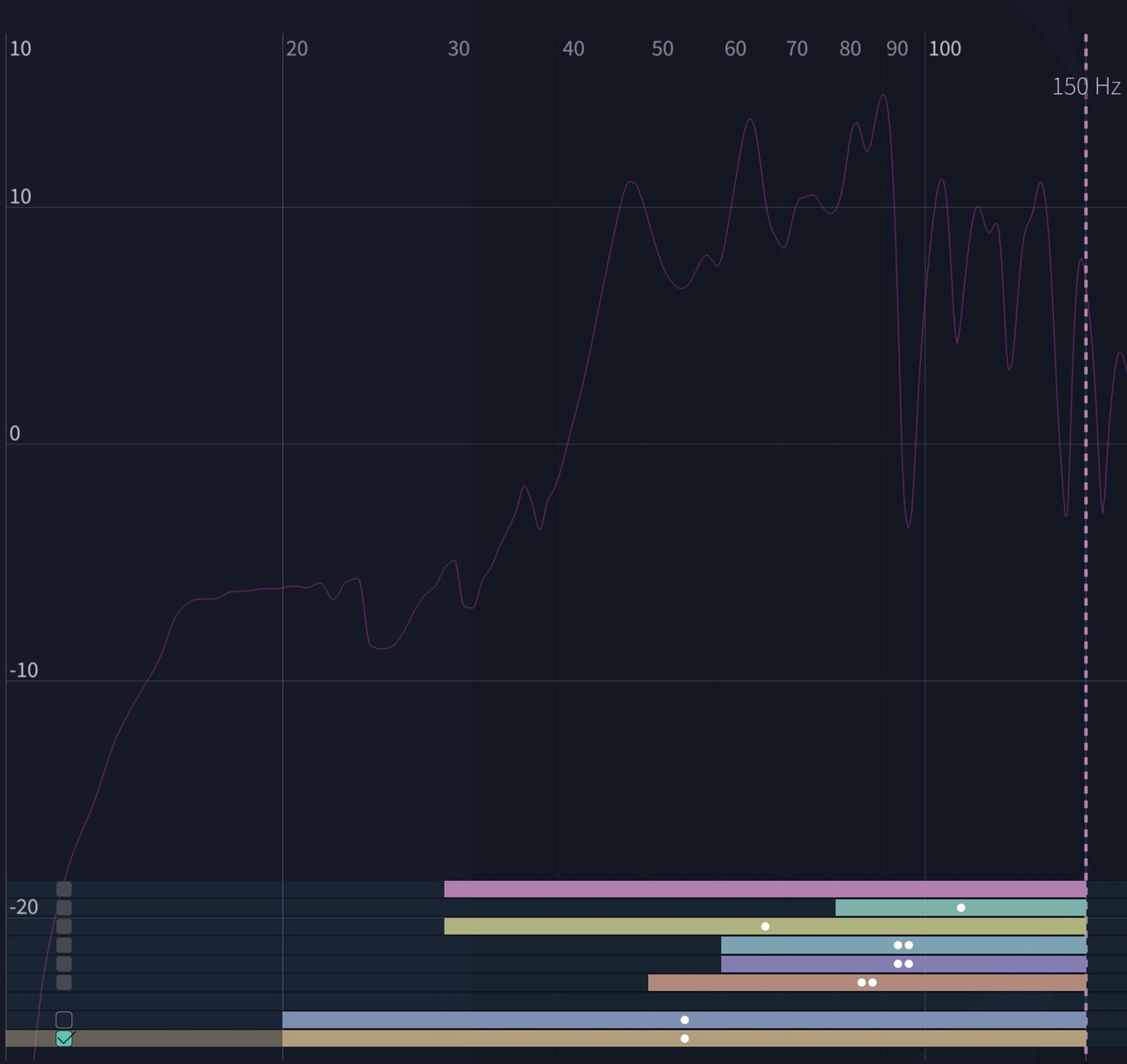Viewport: 1127px width, 1064px height.
Task: Click the left white dot on the brown bar
Action: click(862, 982)
